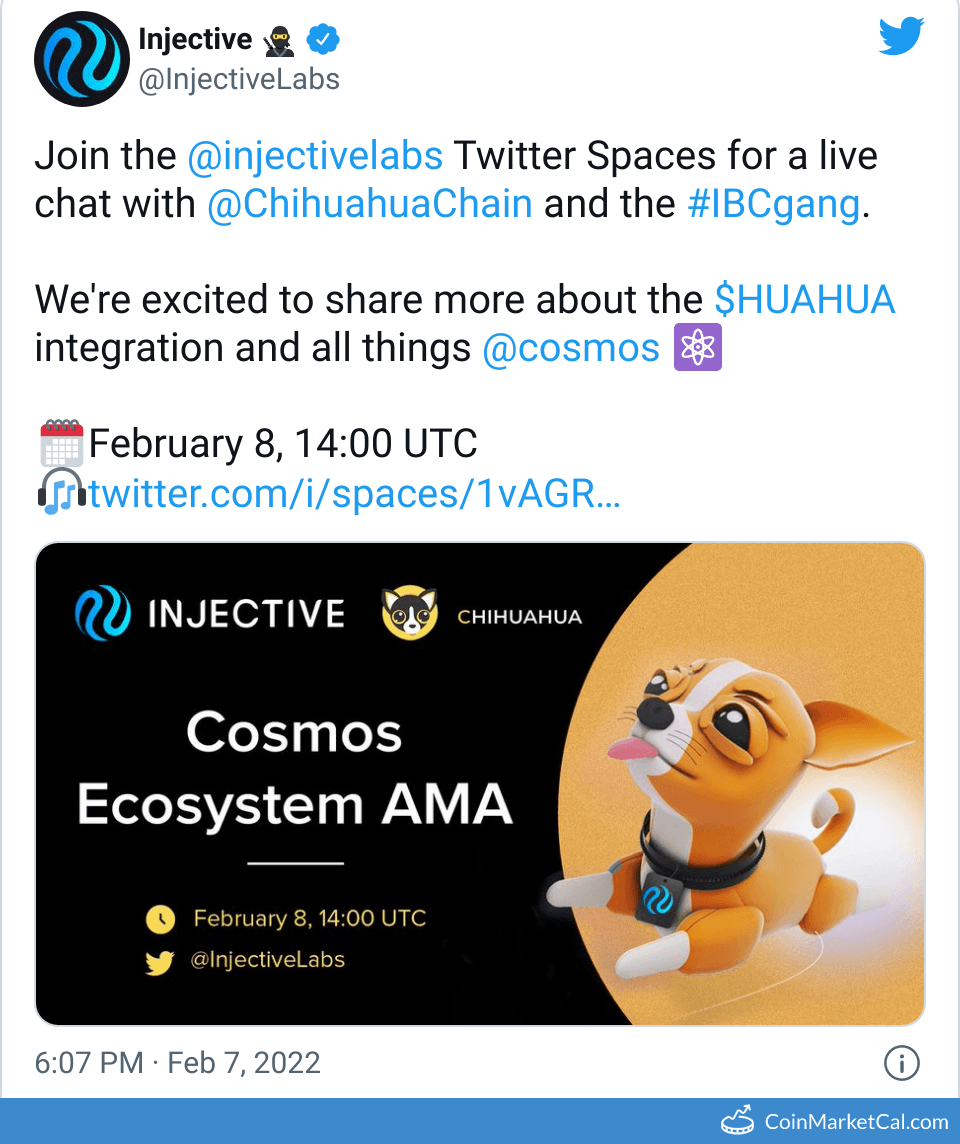Screen dimensions: 960x1144
Task: Click the Chihuahua logo in banner
Action: tap(410, 614)
